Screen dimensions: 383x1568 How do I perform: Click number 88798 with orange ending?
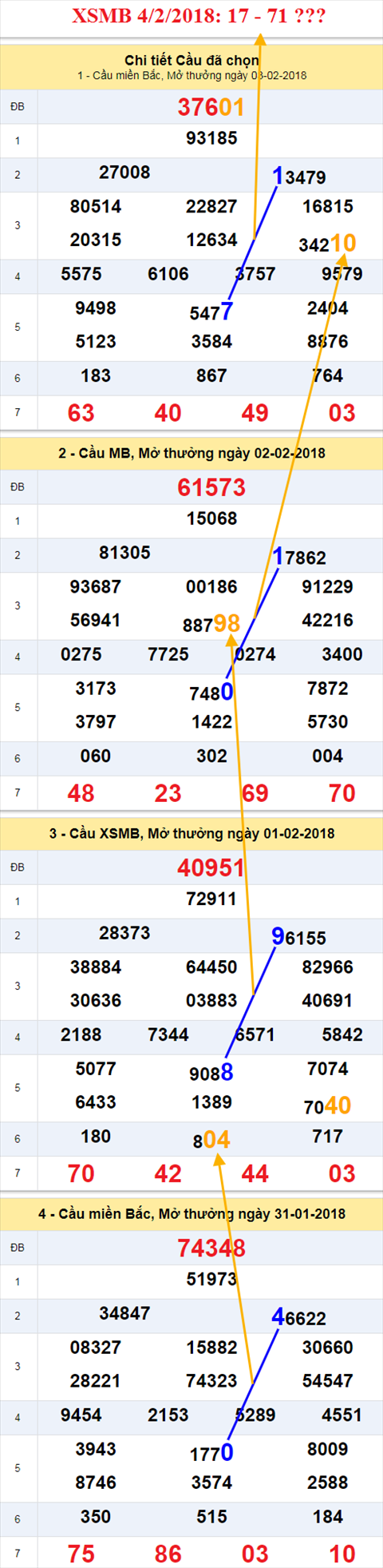(x=211, y=624)
